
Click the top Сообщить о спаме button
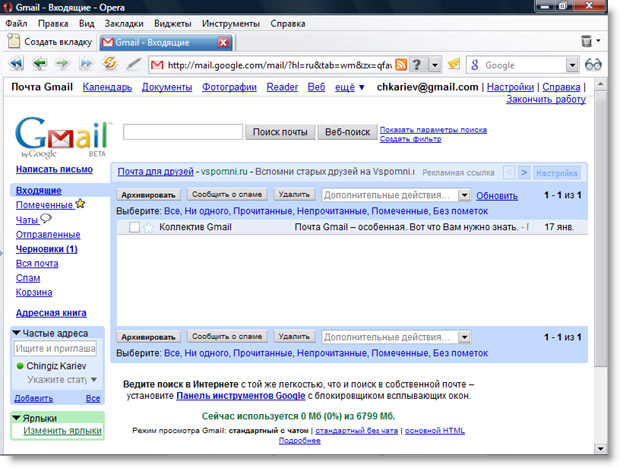click(x=227, y=194)
